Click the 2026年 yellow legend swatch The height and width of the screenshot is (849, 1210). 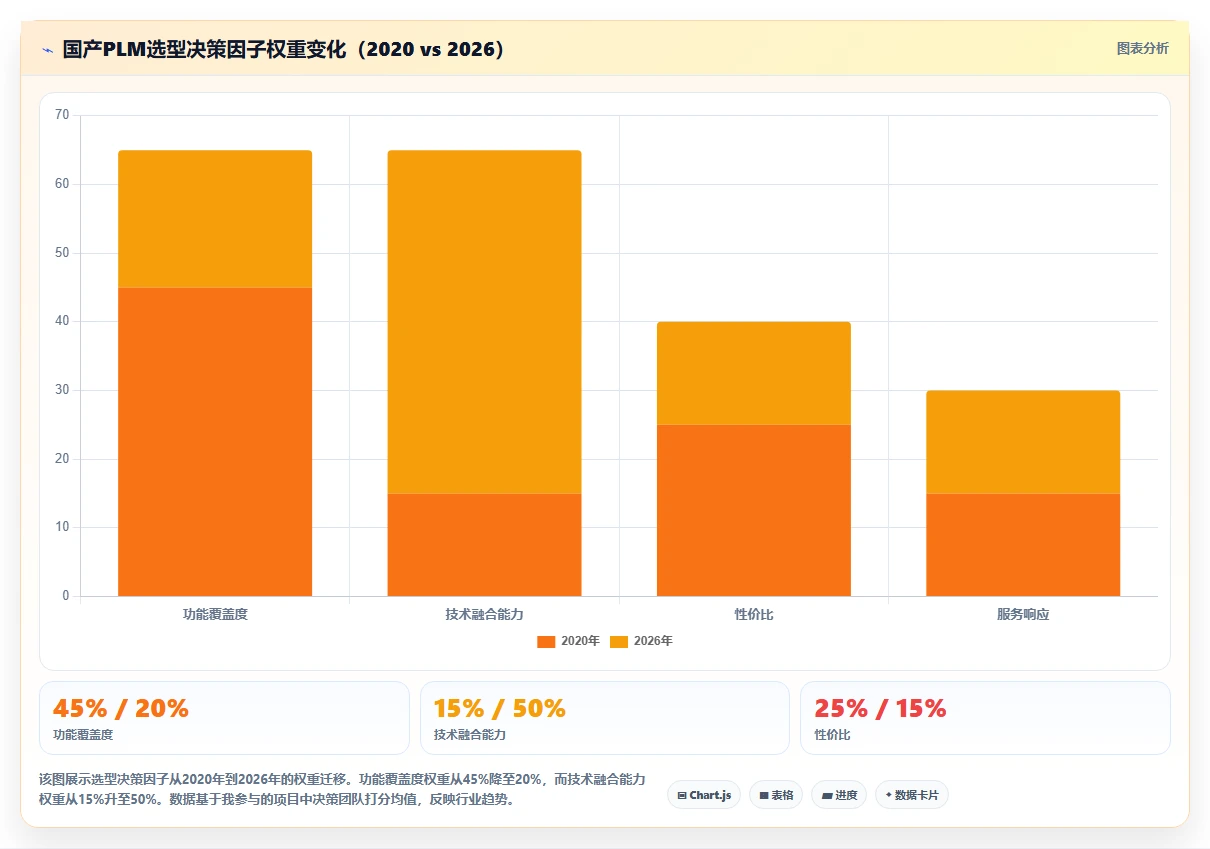tap(619, 642)
